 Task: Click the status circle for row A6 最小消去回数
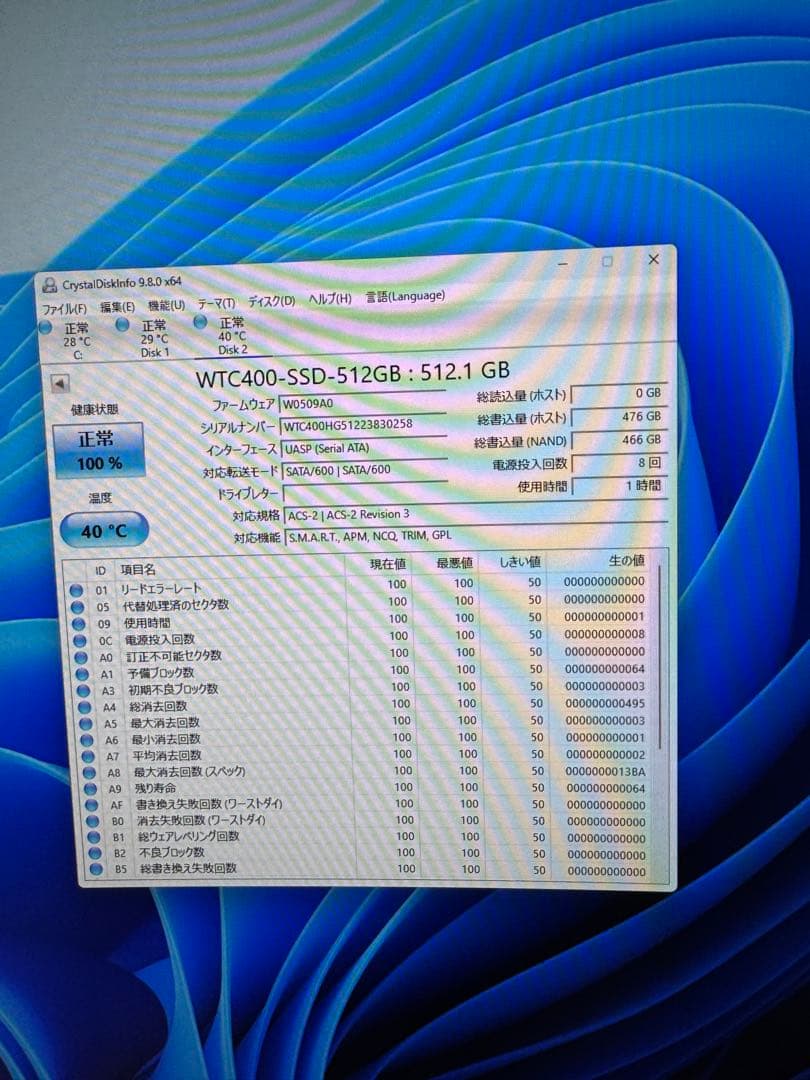click(87, 740)
